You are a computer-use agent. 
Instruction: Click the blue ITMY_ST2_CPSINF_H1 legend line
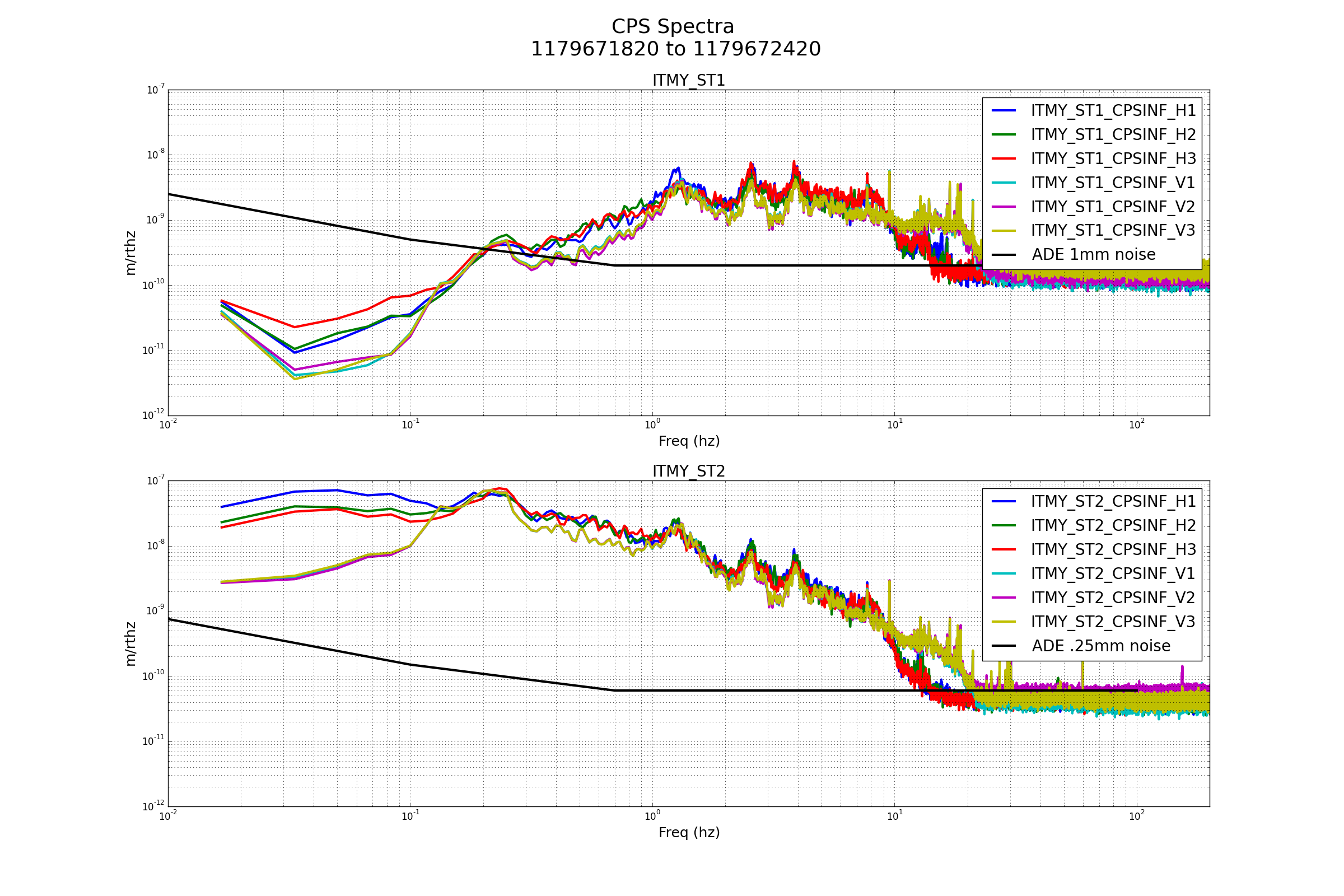(x=1004, y=501)
